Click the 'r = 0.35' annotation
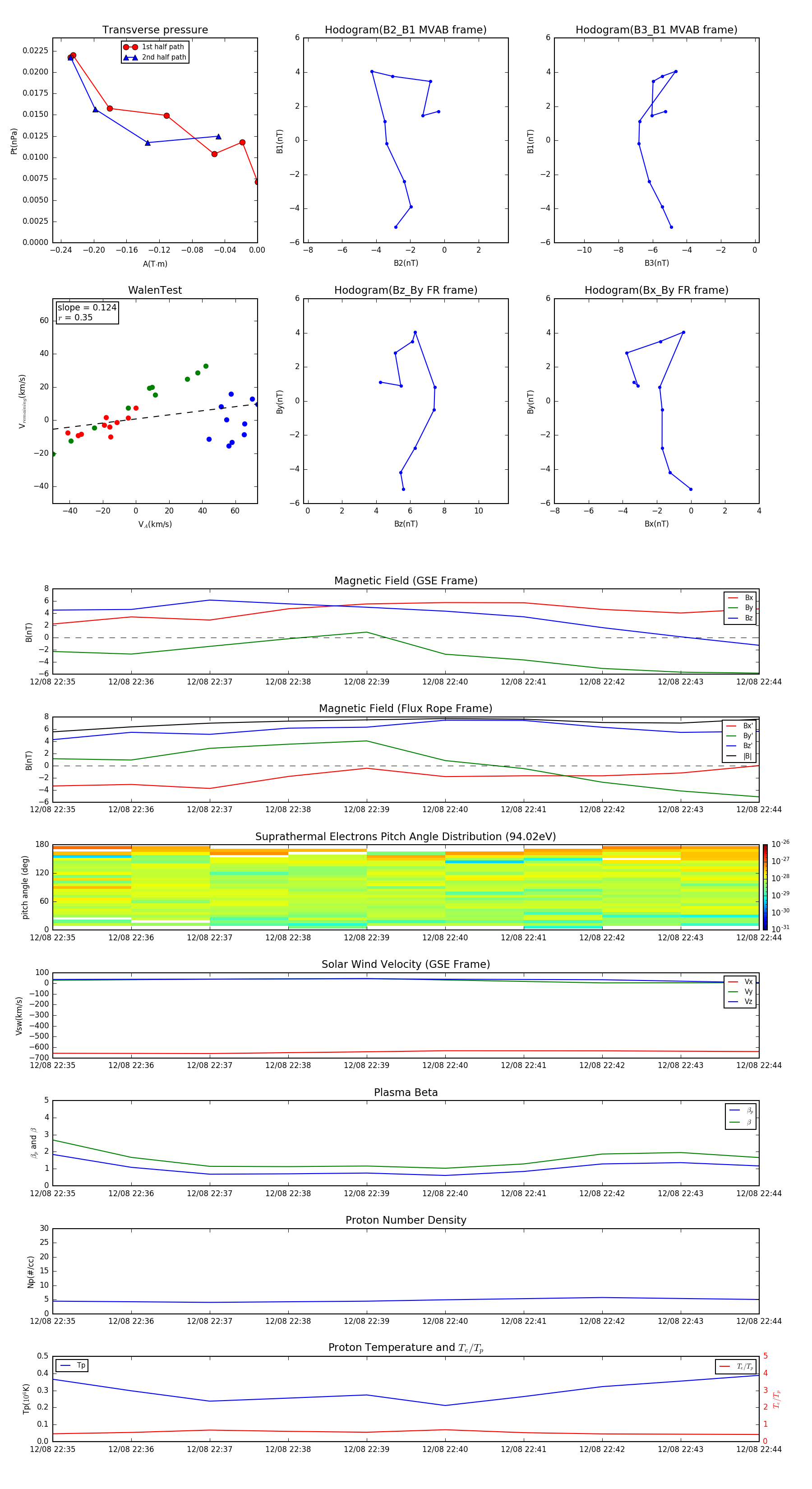The image size is (812, 1489). (x=75, y=317)
